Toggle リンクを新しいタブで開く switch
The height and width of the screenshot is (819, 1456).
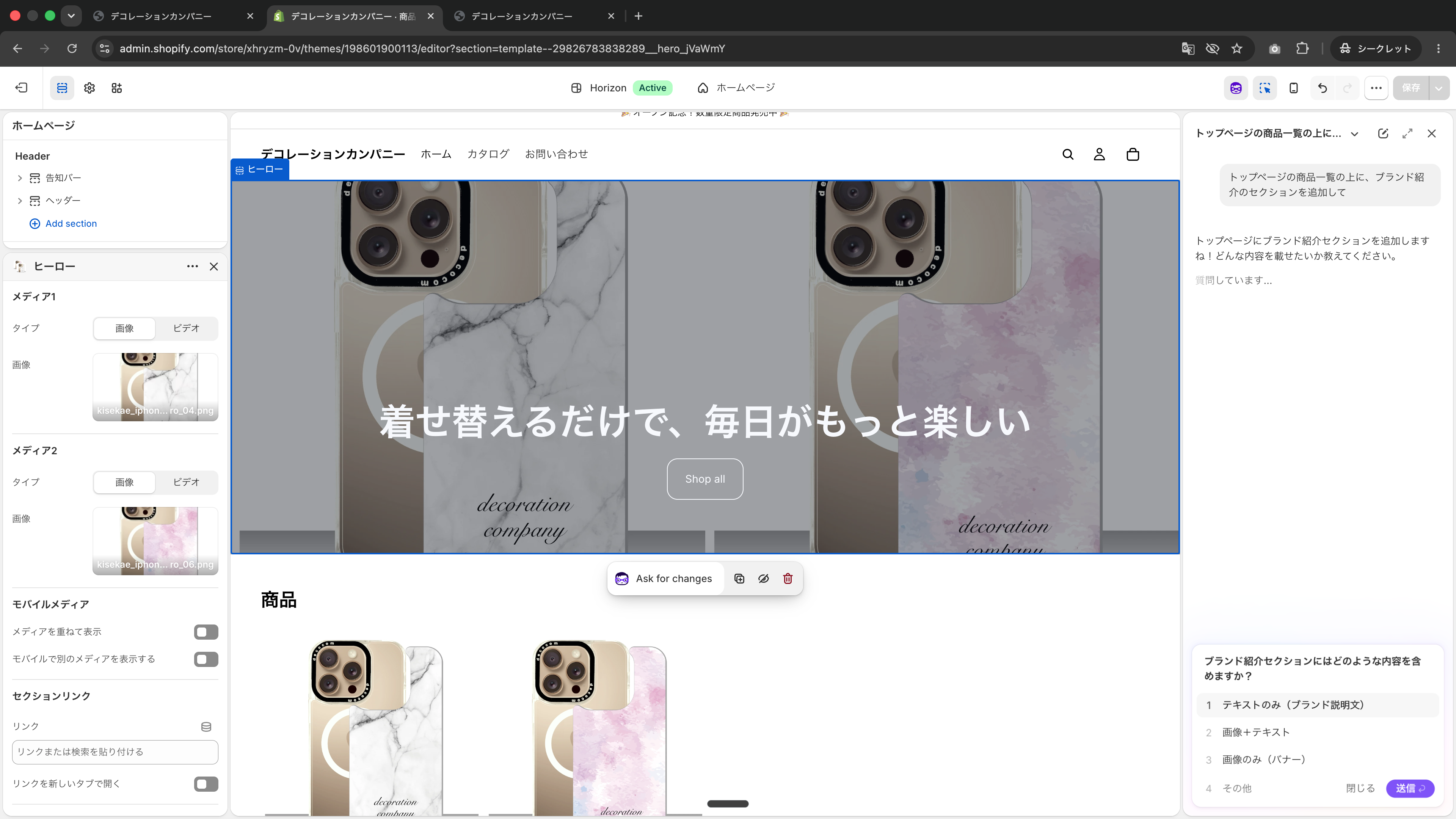coord(206,784)
